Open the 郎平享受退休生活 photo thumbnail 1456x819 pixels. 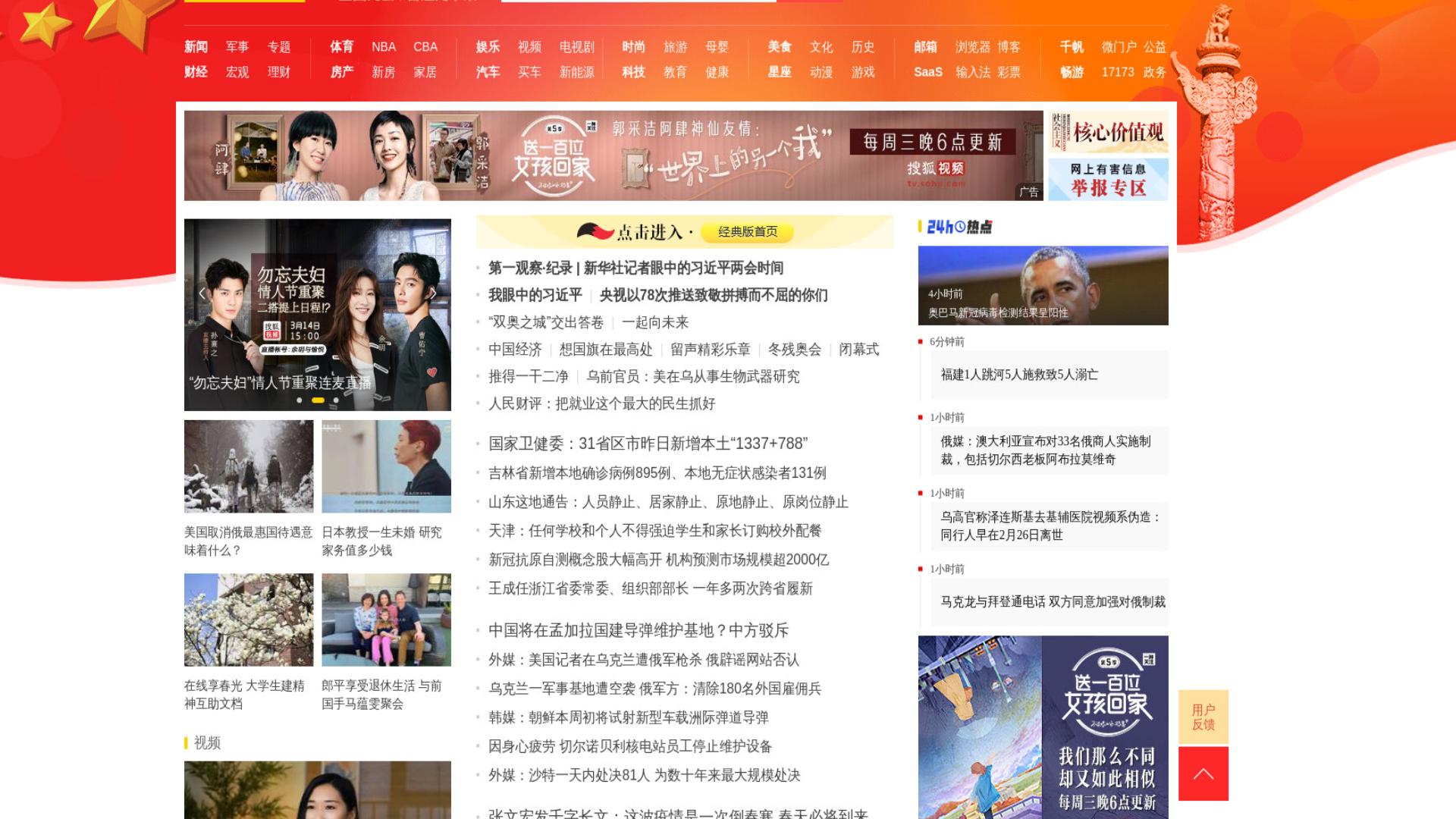pyautogui.click(x=386, y=620)
